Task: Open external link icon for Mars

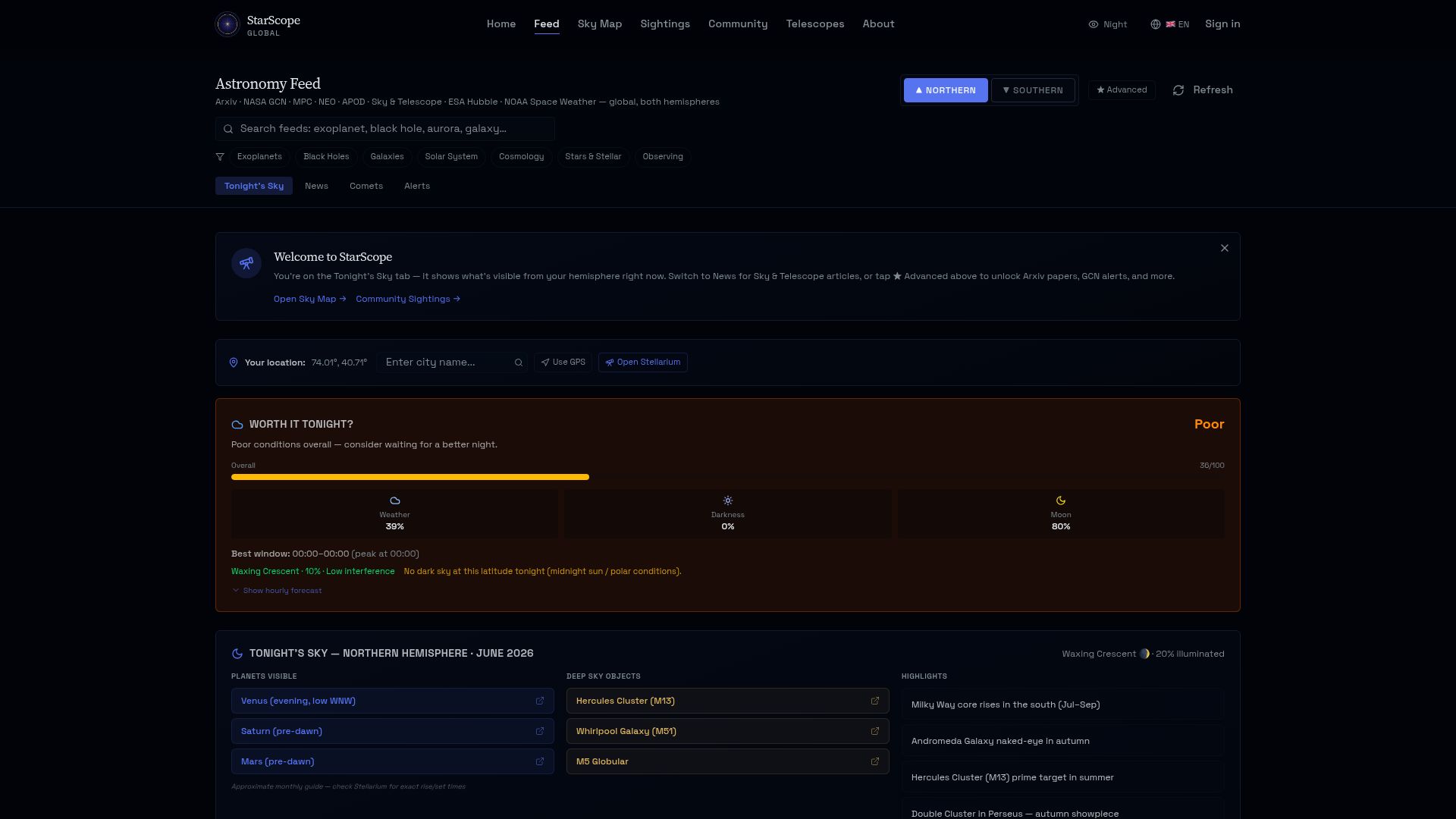Action: coord(540,761)
